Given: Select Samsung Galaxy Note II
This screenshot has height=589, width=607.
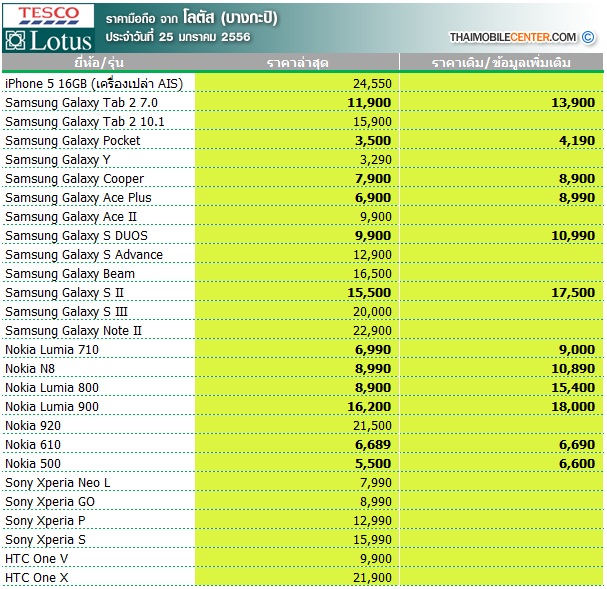Looking at the screenshot, I should (74, 330).
